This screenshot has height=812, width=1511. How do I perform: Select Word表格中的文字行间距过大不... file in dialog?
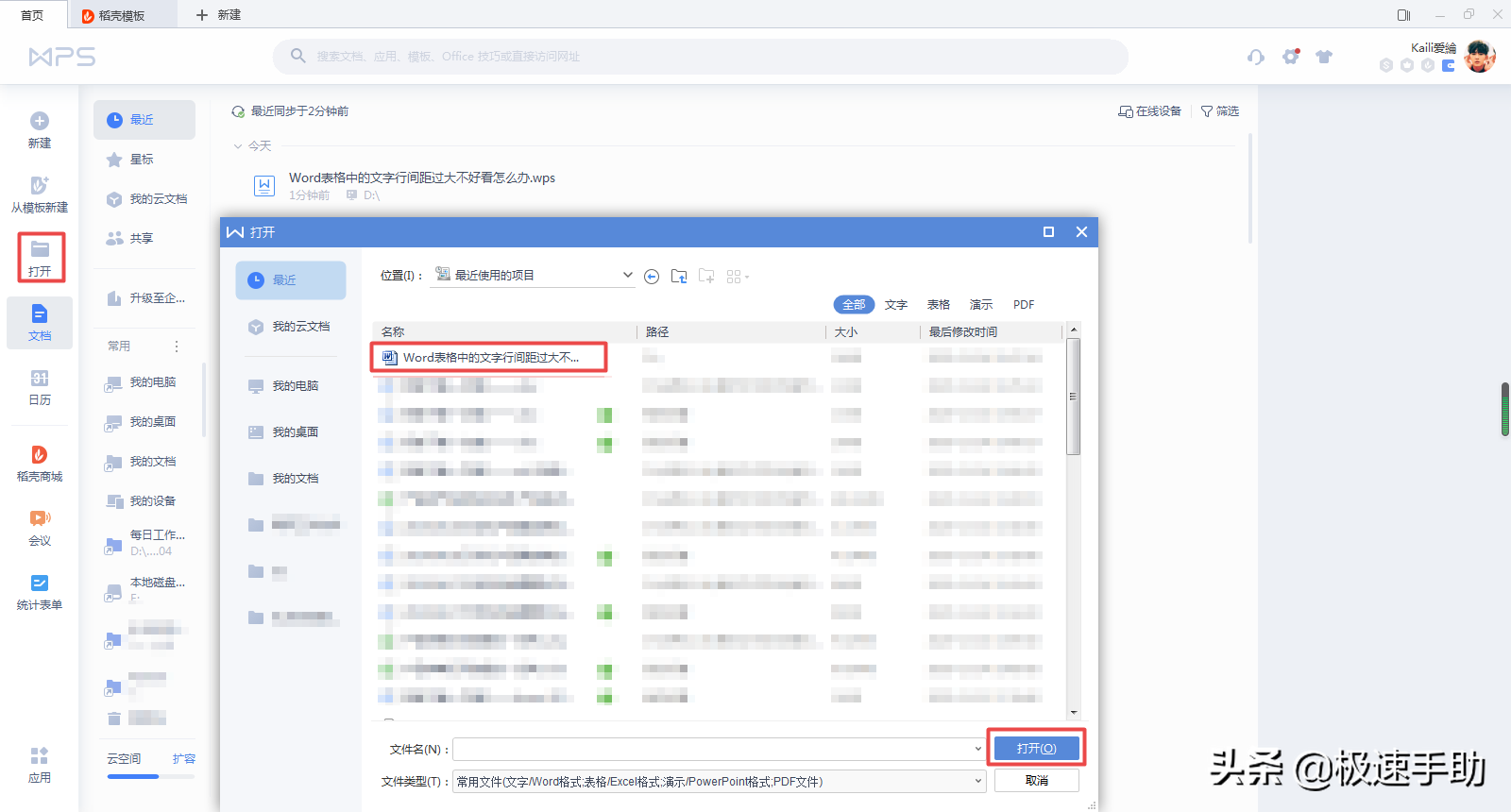point(489,358)
